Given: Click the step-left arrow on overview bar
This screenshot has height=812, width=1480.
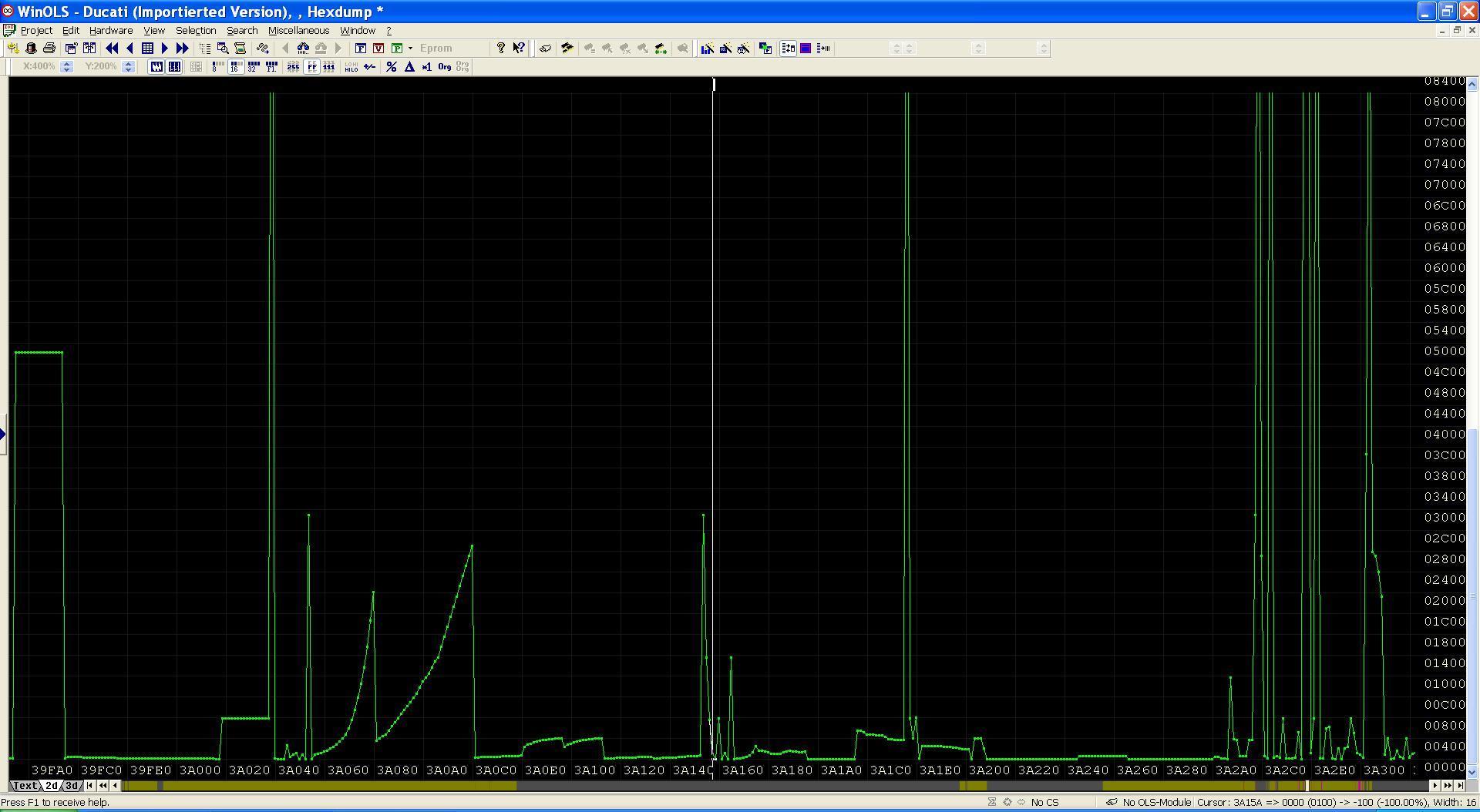Looking at the screenshot, I should [116, 786].
